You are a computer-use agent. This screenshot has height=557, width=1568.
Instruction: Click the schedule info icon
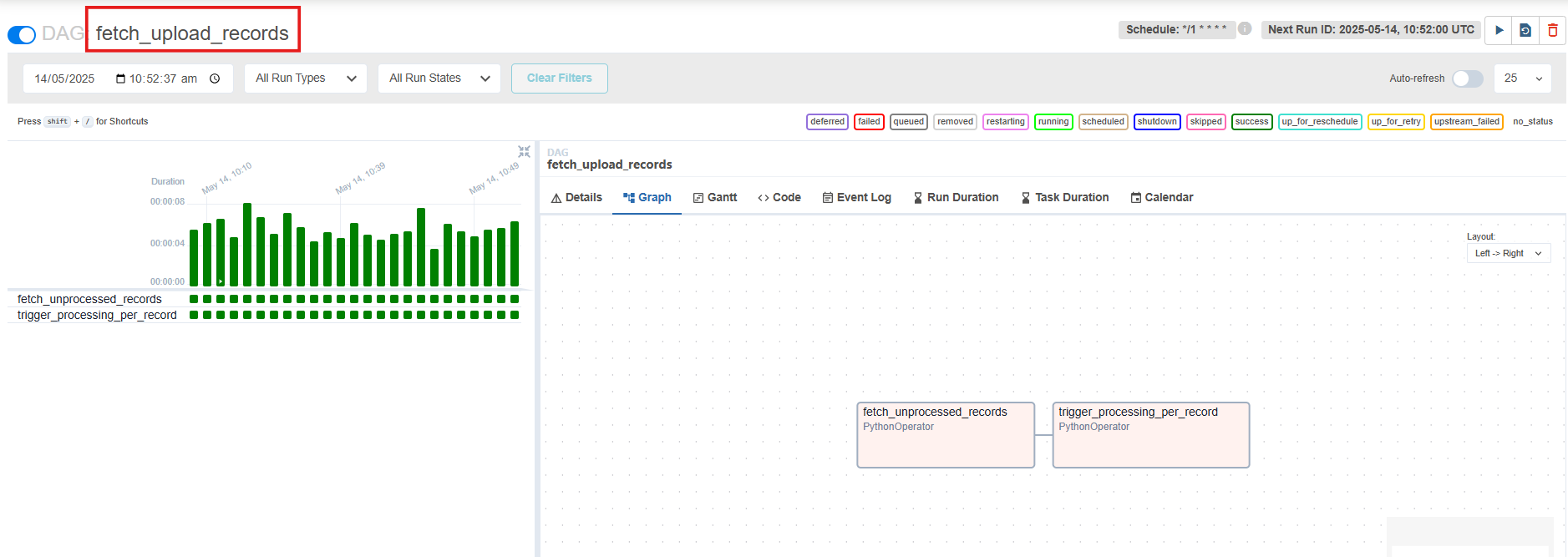(x=1245, y=28)
